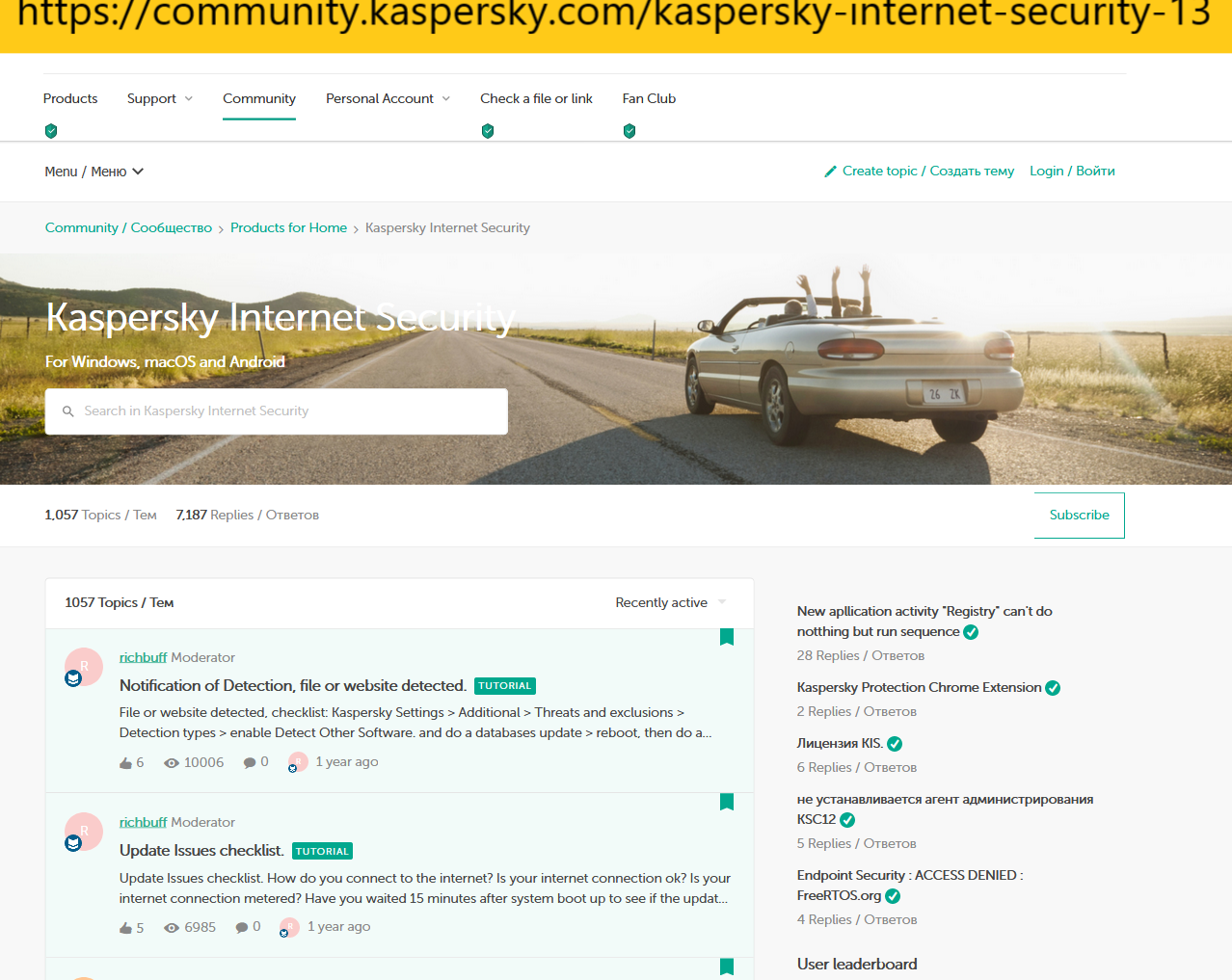
Task: Click the Search in Kaspersky Internet Security field
Action: tap(277, 411)
